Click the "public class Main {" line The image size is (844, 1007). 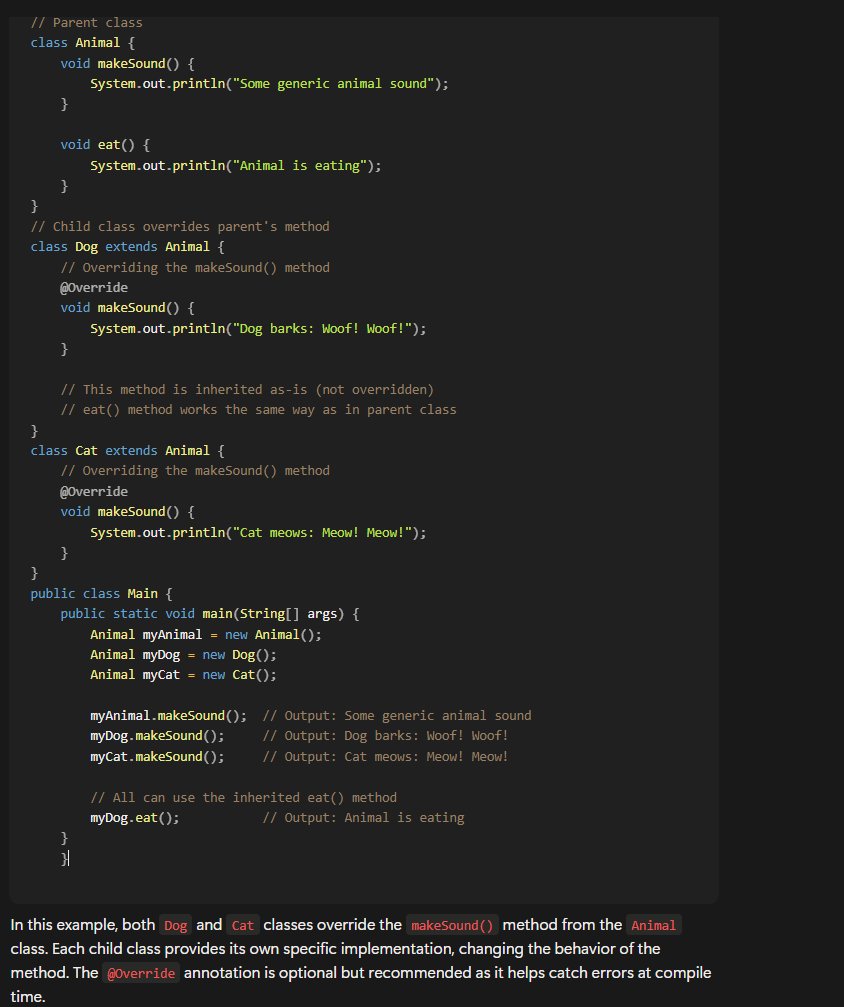tap(101, 593)
